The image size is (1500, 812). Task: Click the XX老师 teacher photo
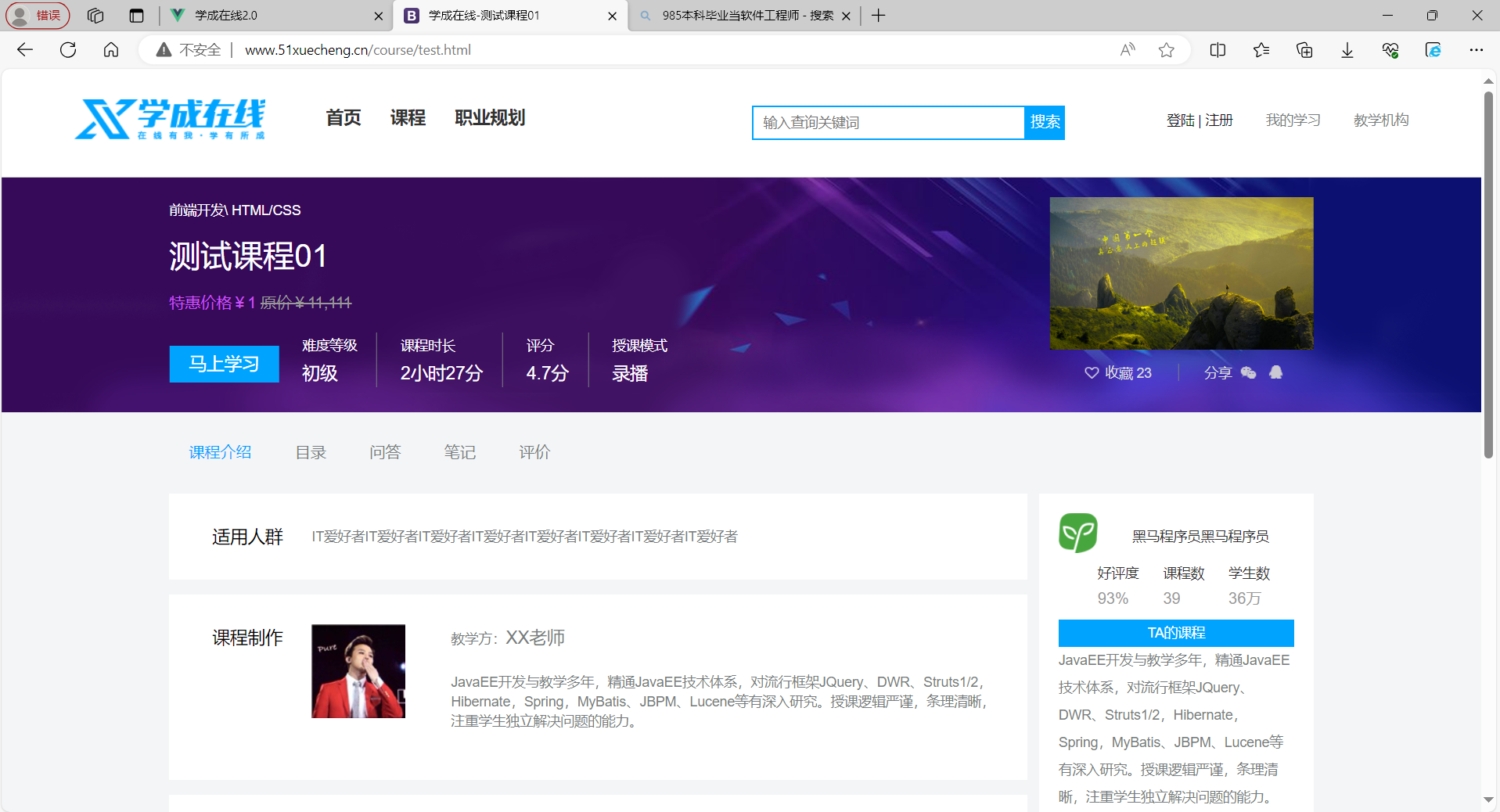(358, 671)
